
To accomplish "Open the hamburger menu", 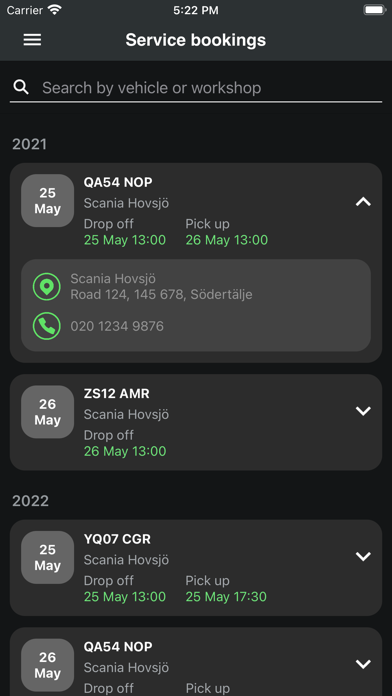I will [32, 40].
